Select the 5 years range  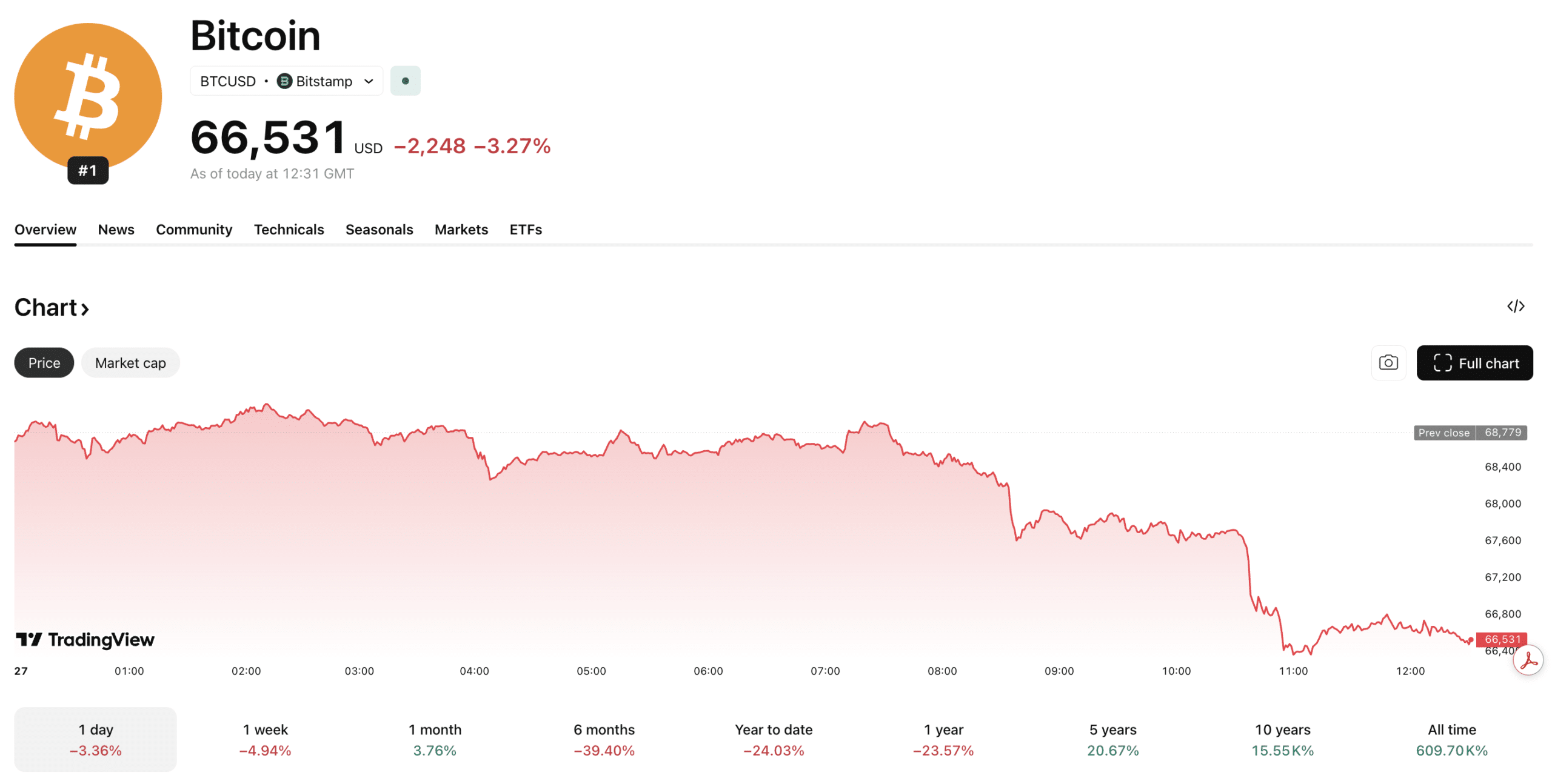tap(1112, 739)
